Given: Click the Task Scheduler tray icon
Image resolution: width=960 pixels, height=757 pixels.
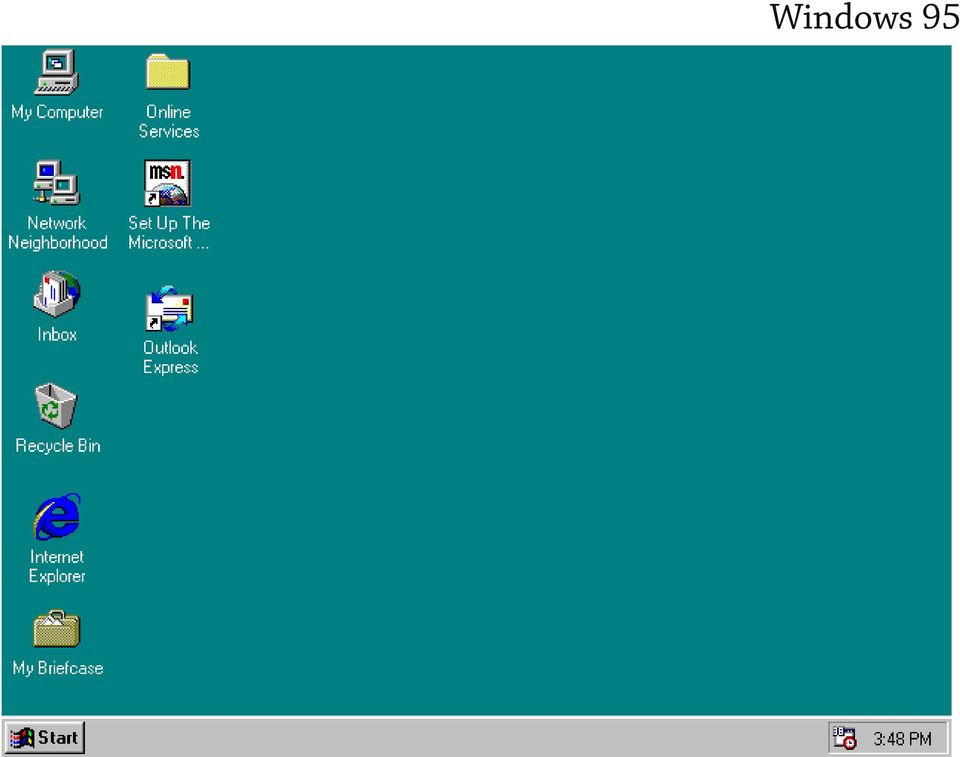Looking at the screenshot, I should tap(845, 738).
